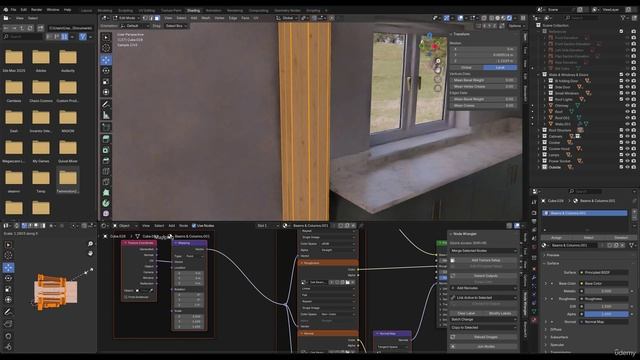
Task: Open the Tool properties tab icon
Action: pyautogui.click(x=534, y=202)
